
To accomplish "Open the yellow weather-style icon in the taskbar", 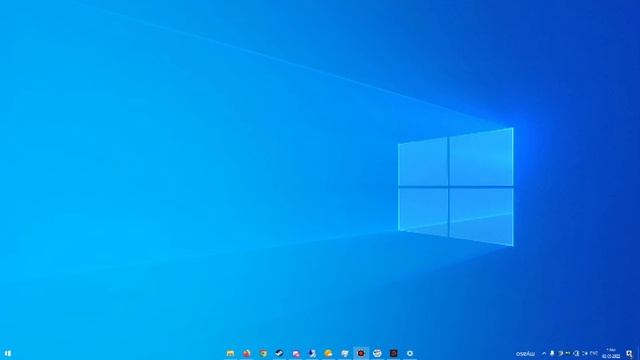I will (x=328, y=353).
